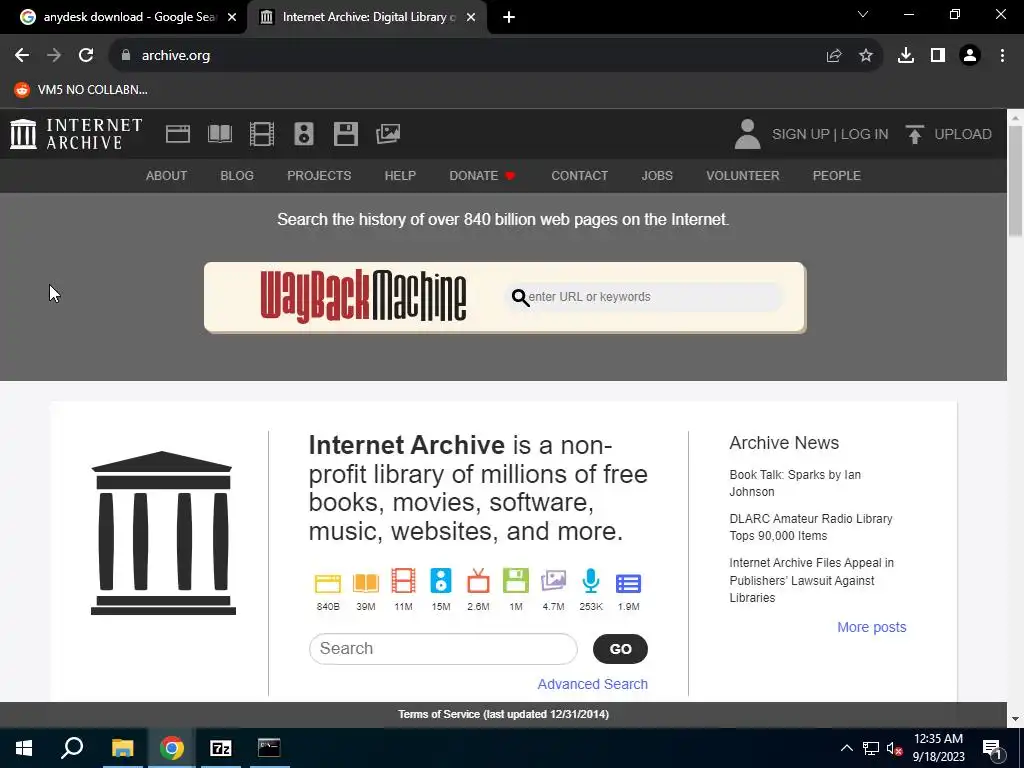The height and width of the screenshot is (768, 1024).
Task: Open Chrome three-dot menu
Action: [1002, 56]
